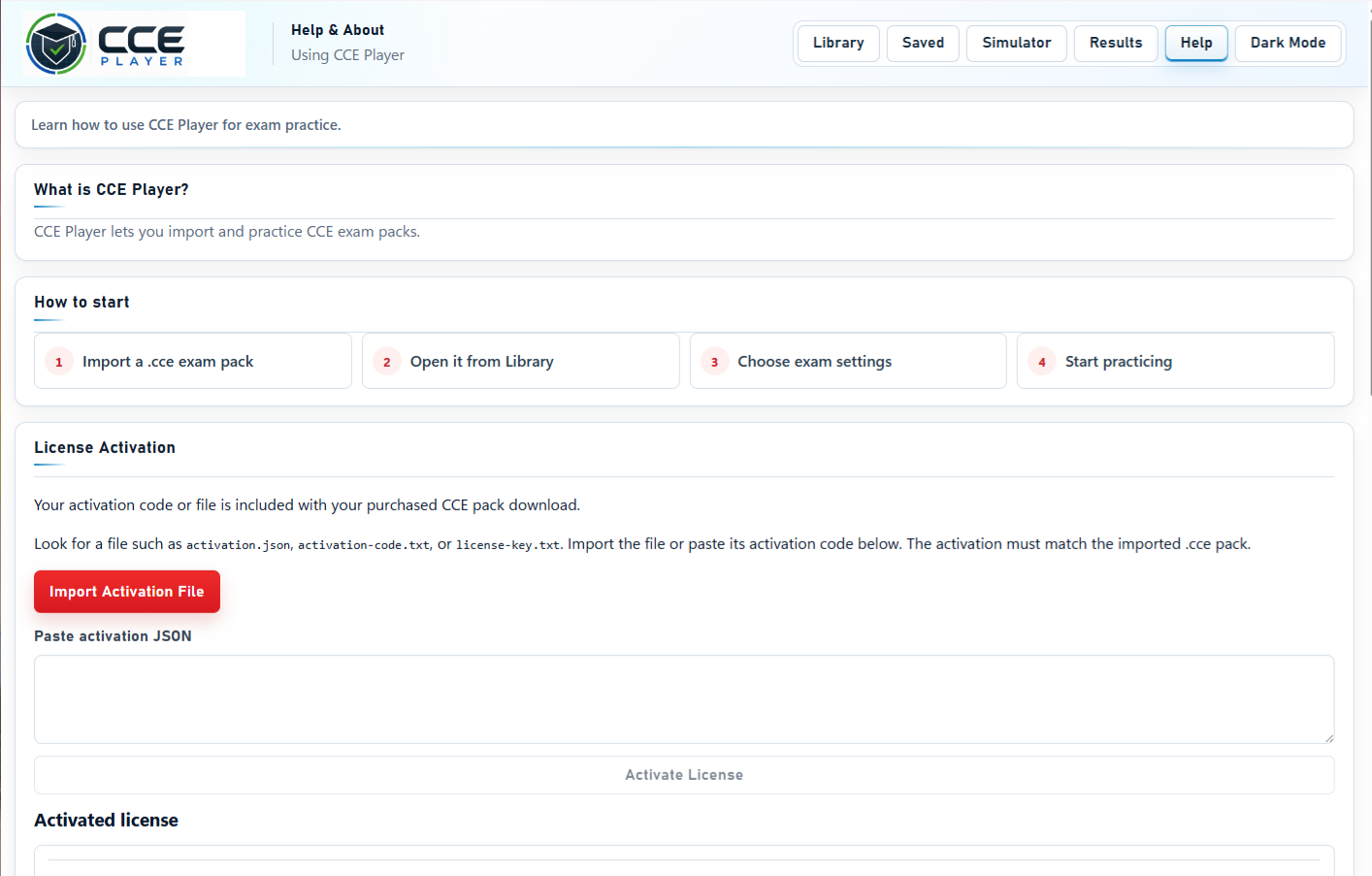Select step 3 Choose exam settings

click(x=848, y=361)
